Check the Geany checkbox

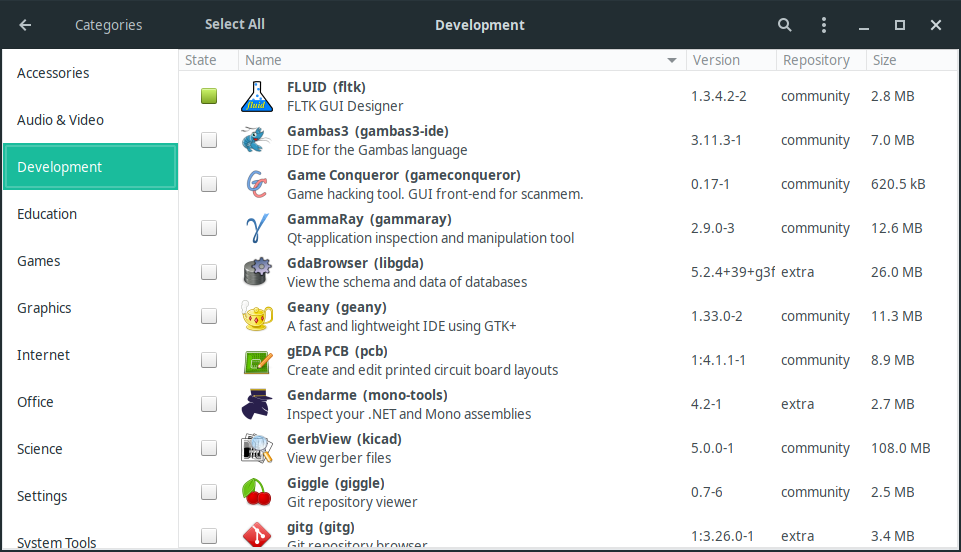coord(209,316)
